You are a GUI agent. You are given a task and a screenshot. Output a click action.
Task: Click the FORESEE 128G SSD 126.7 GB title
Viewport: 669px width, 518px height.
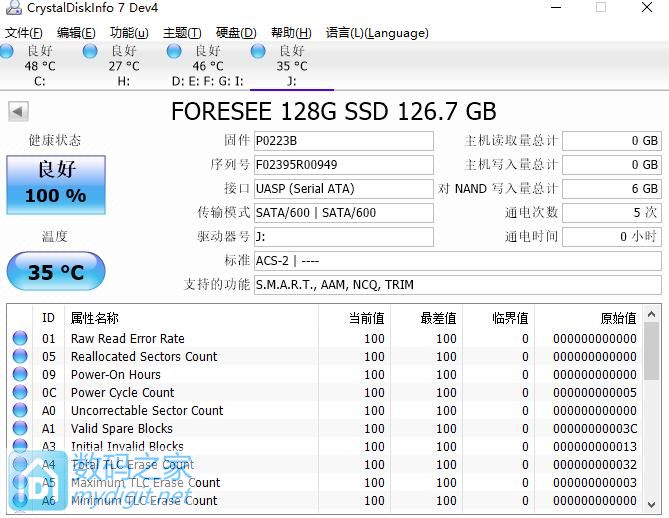click(x=334, y=111)
